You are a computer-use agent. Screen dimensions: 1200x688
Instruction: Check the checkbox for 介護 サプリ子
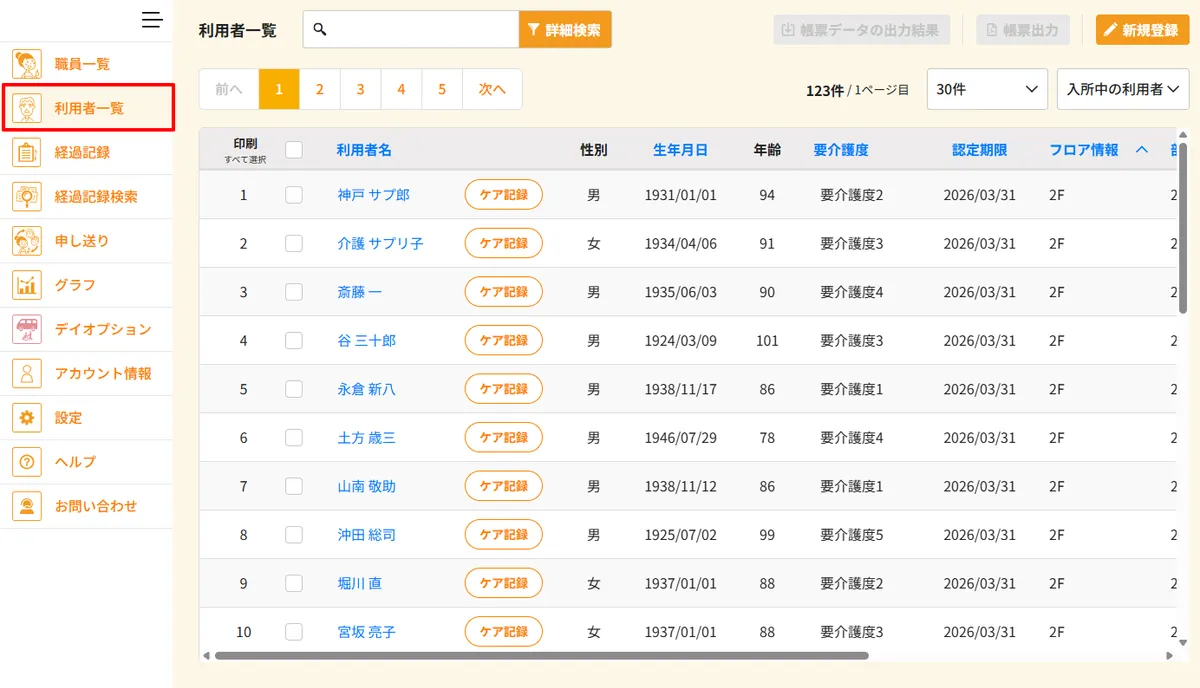click(294, 243)
